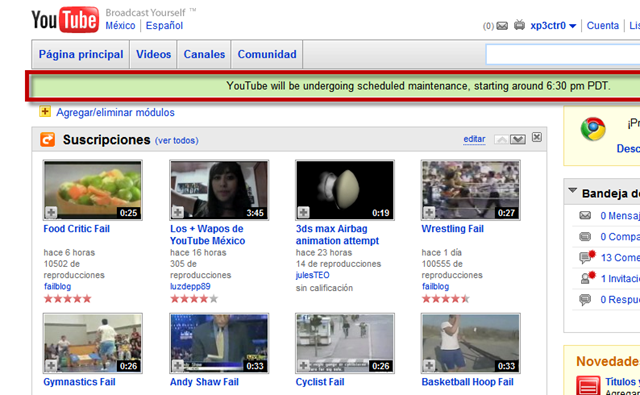Open the Cyclist Fail video thumbnail
Image resolution: width=640 pixels, height=395 pixels.
(x=345, y=343)
